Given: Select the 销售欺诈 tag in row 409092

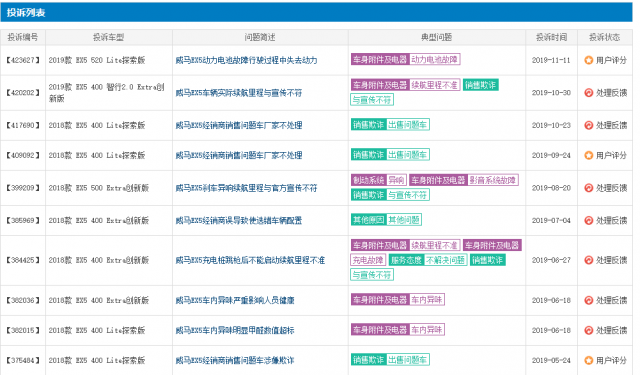Looking at the screenshot, I should 369,155.
